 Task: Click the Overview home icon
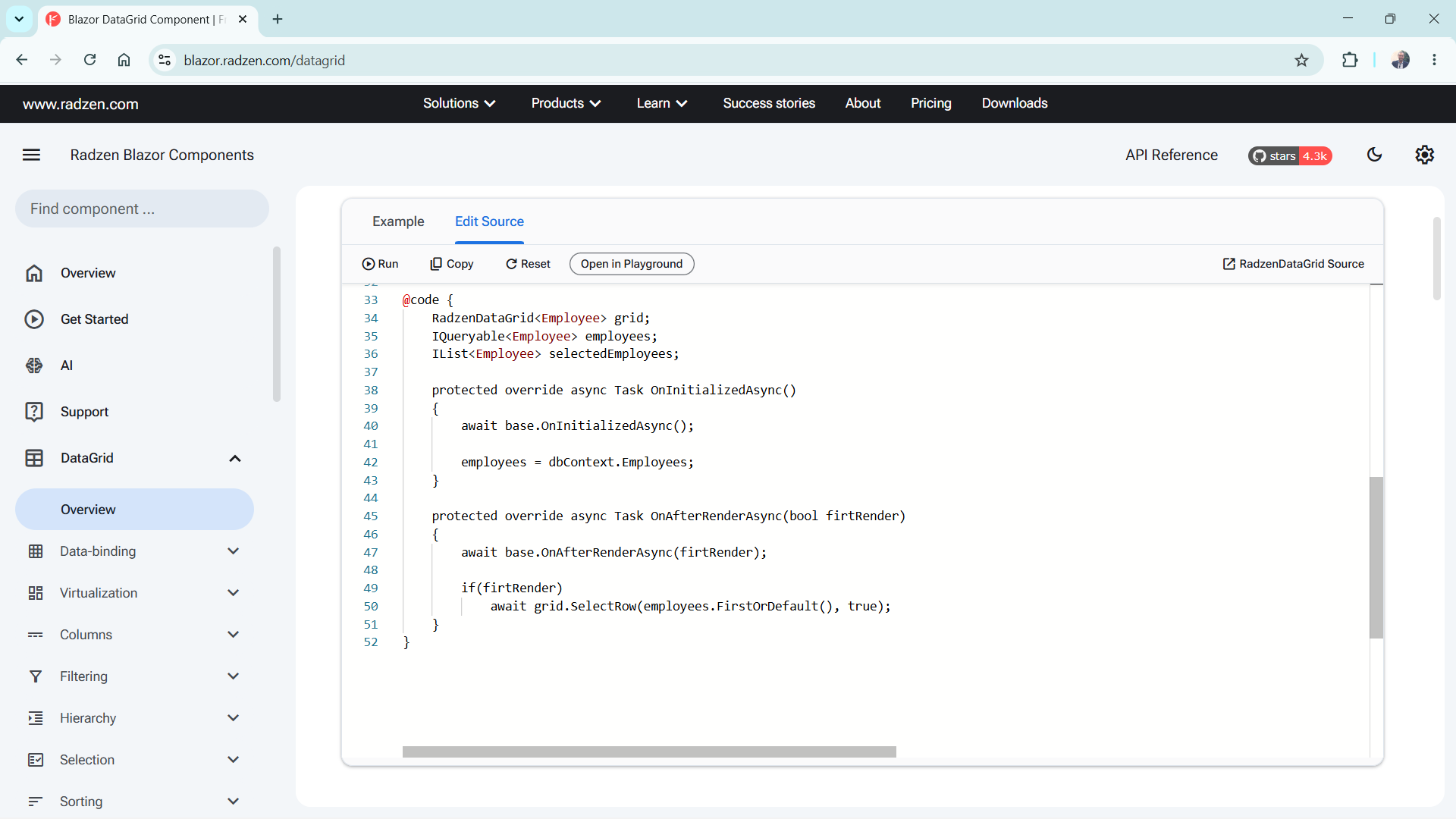[x=34, y=273]
